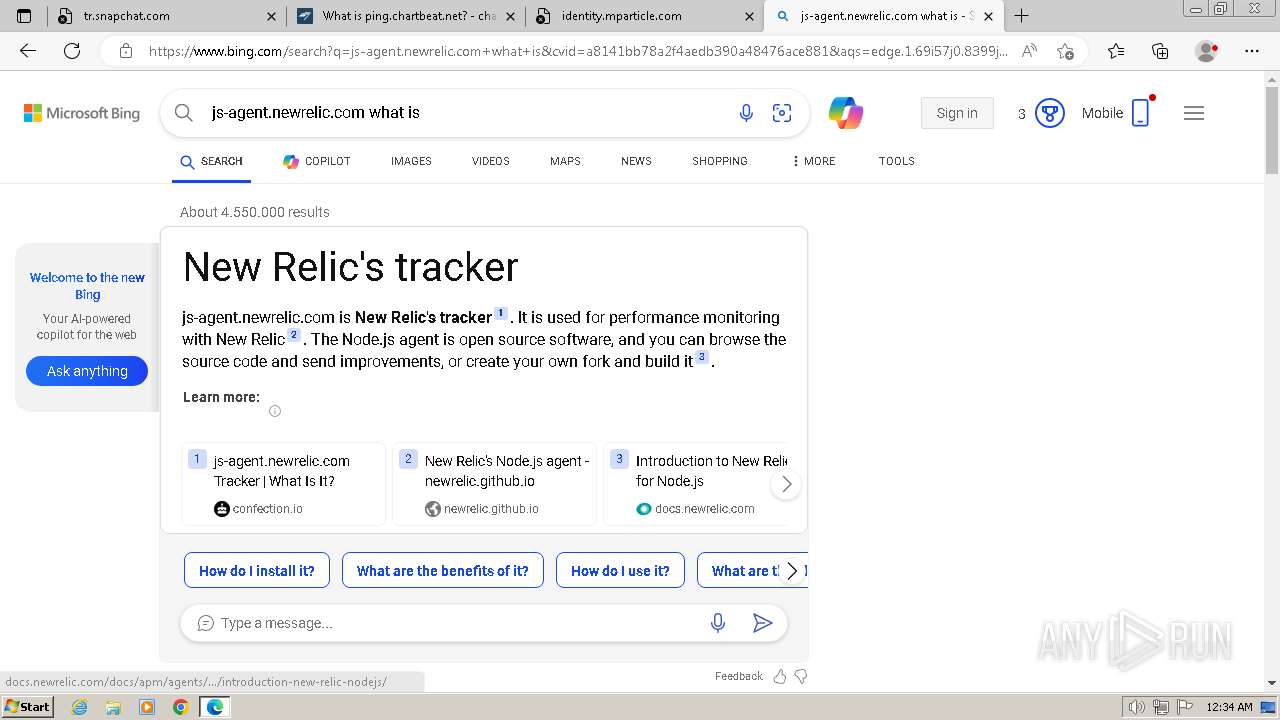Click the browser back arrow
Image resolution: width=1280 pixels, height=720 pixels.
click(x=28, y=51)
